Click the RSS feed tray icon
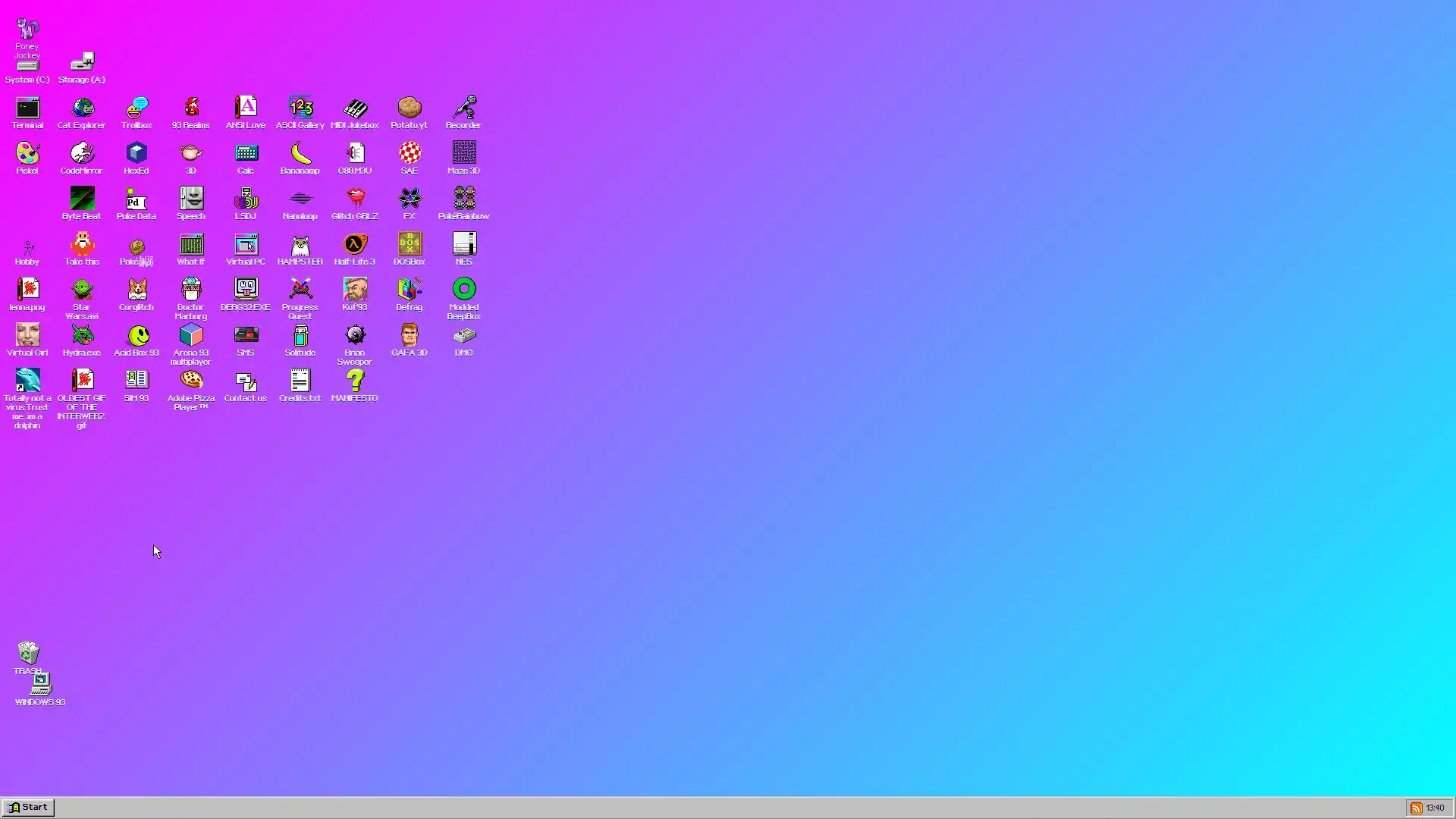 point(1416,808)
